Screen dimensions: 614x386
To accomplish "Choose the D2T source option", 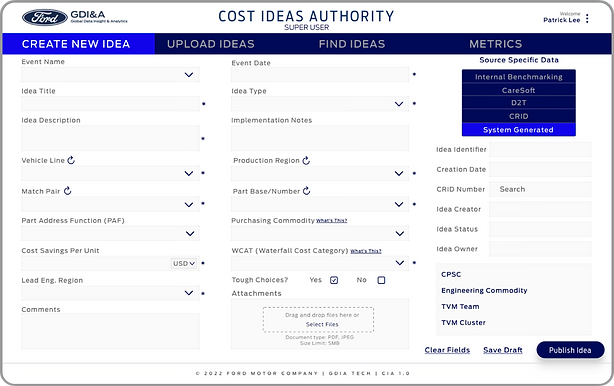I will [519, 103].
